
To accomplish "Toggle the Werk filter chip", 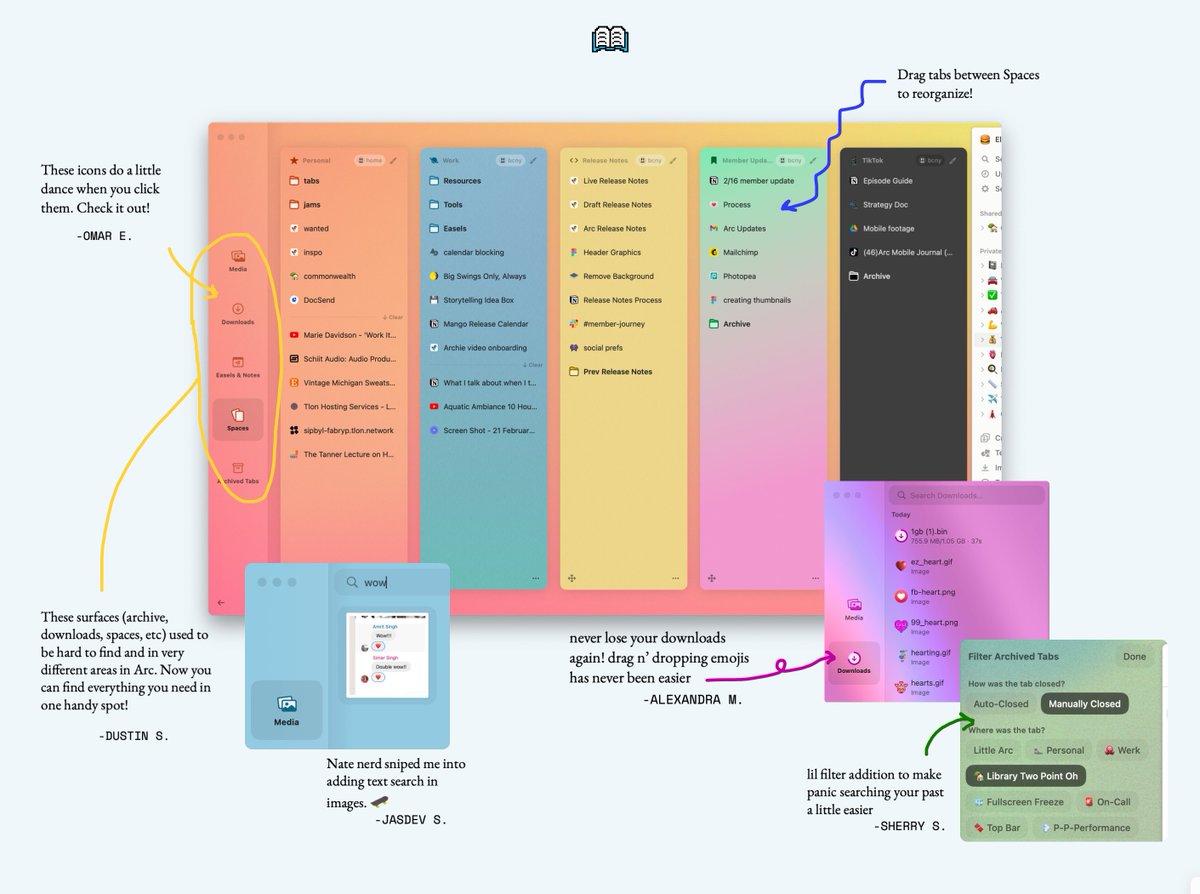I will pyautogui.click(x=1122, y=750).
